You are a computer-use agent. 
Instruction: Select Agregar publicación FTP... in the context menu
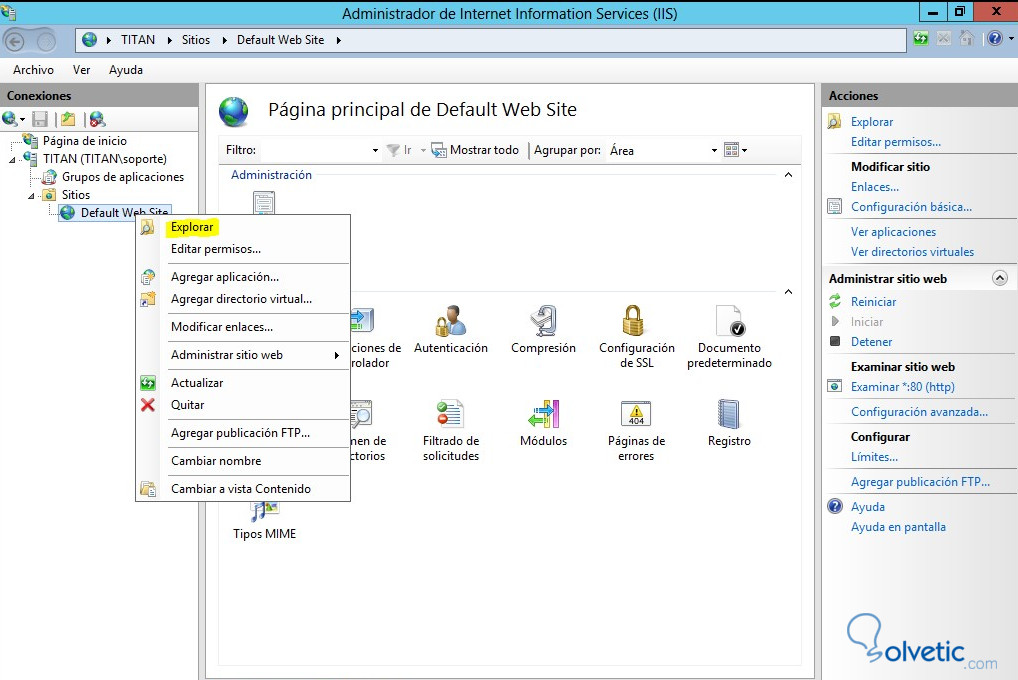pos(240,433)
